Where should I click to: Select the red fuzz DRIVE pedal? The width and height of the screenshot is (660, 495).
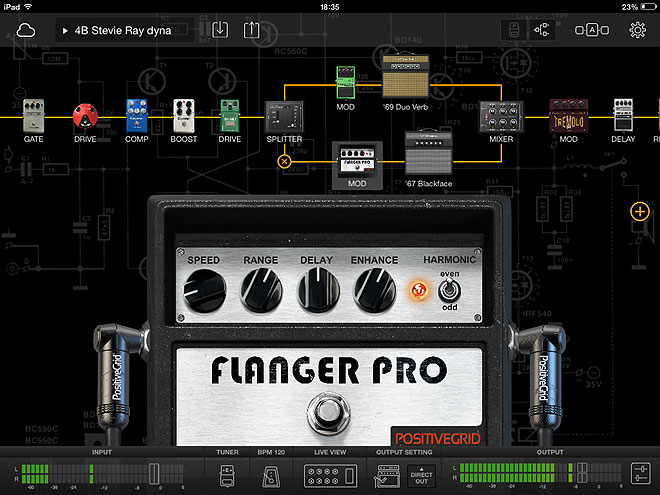(85, 116)
